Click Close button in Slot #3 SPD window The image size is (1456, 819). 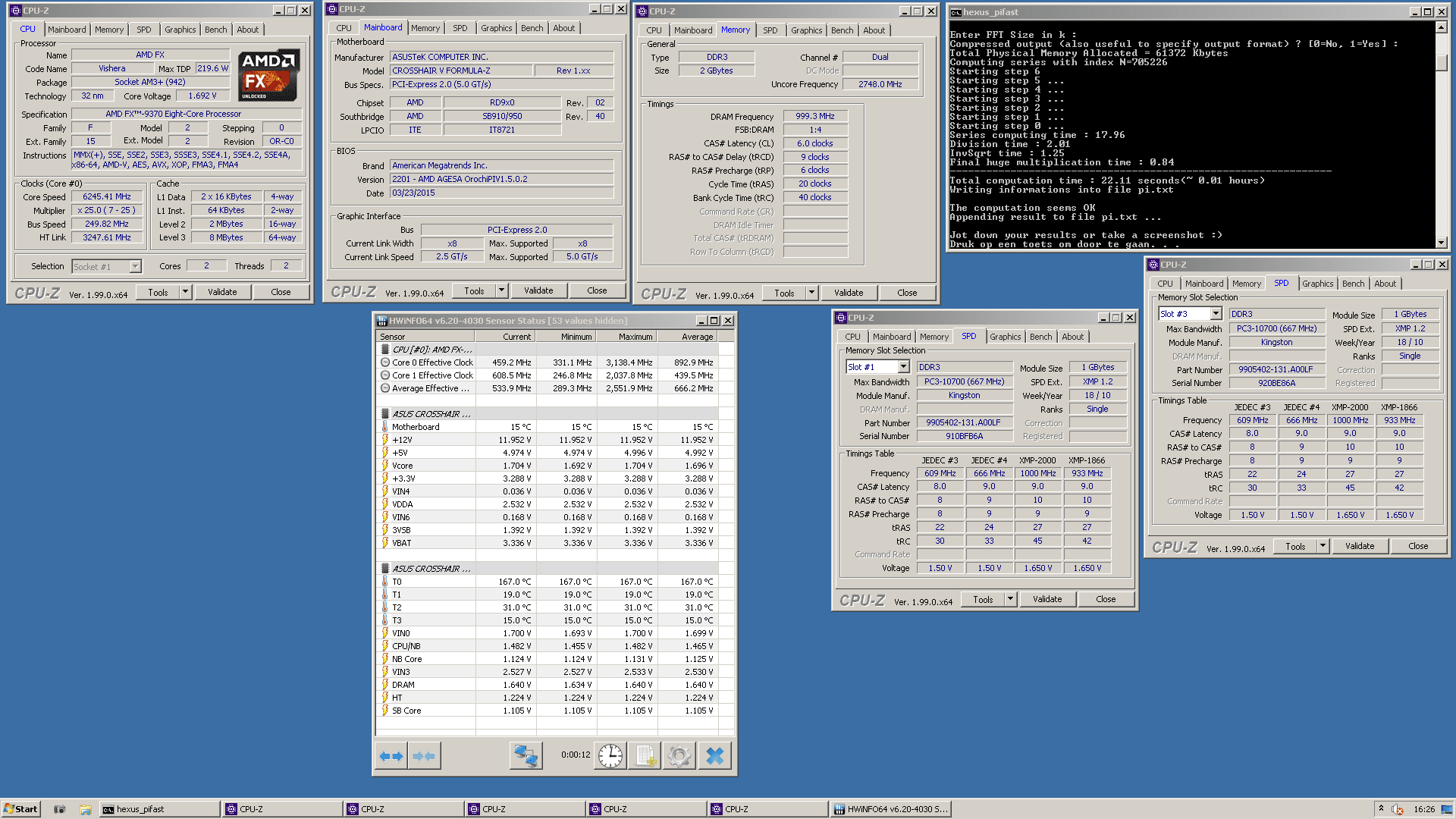tap(1418, 546)
